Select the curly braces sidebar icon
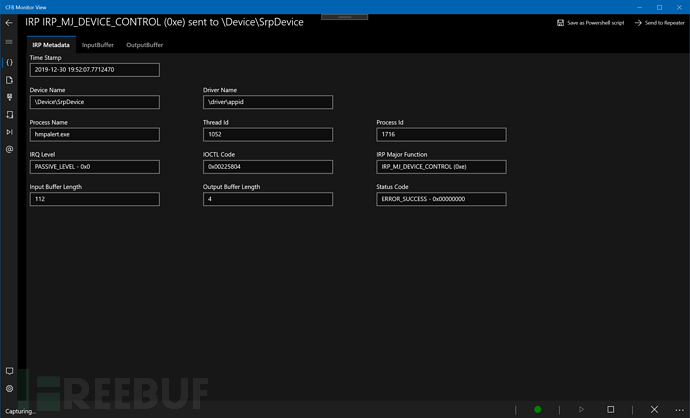This screenshot has height=418, width=690. tap(9, 62)
